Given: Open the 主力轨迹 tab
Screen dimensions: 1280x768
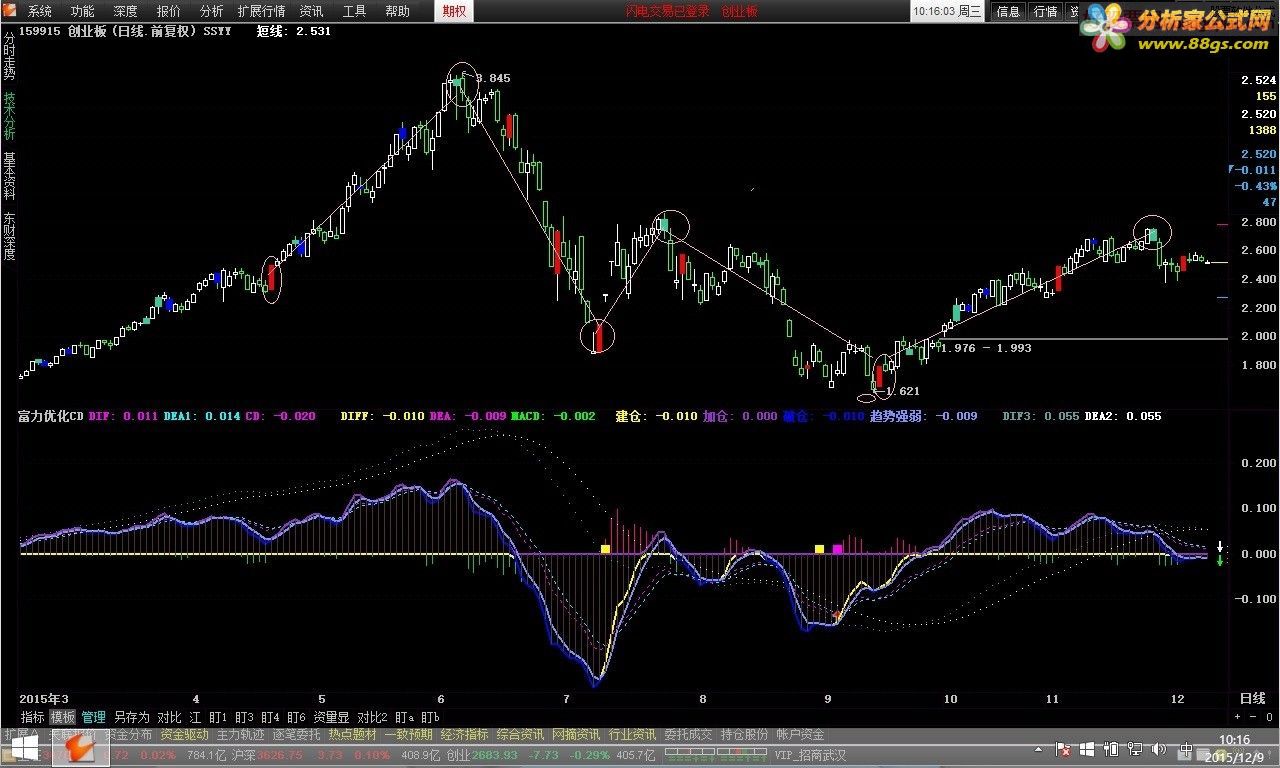Looking at the screenshot, I should click(x=240, y=734).
